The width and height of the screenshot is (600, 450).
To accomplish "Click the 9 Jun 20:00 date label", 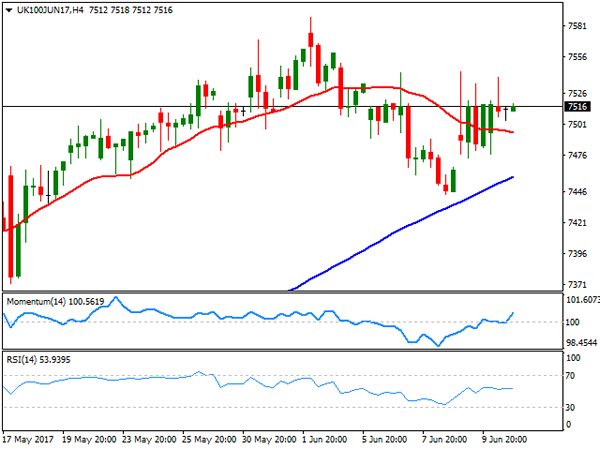I will click(x=504, y=439).
